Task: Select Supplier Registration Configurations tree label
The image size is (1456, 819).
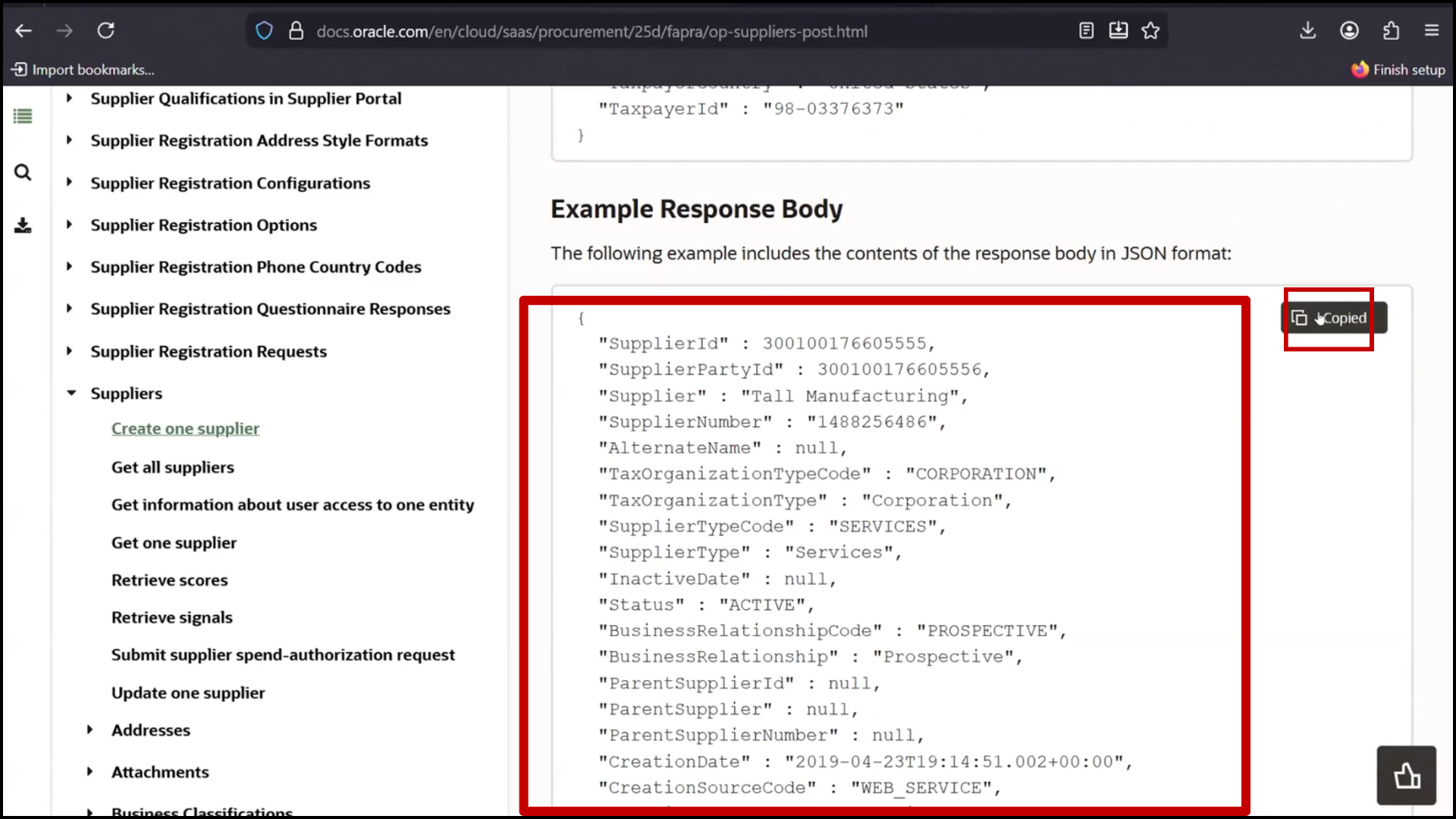Action: [x=231, y=184]
